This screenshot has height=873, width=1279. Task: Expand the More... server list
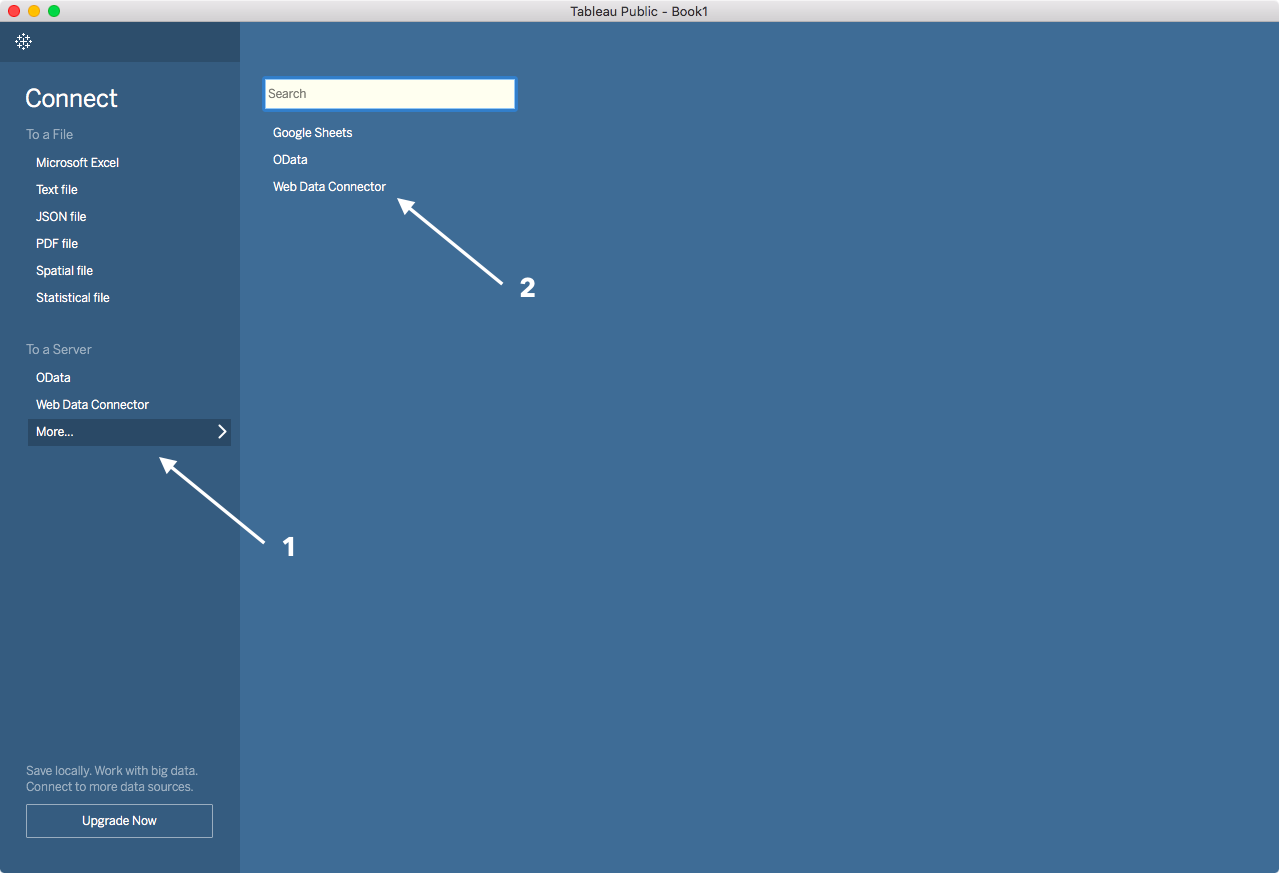[x=129, y=432]
